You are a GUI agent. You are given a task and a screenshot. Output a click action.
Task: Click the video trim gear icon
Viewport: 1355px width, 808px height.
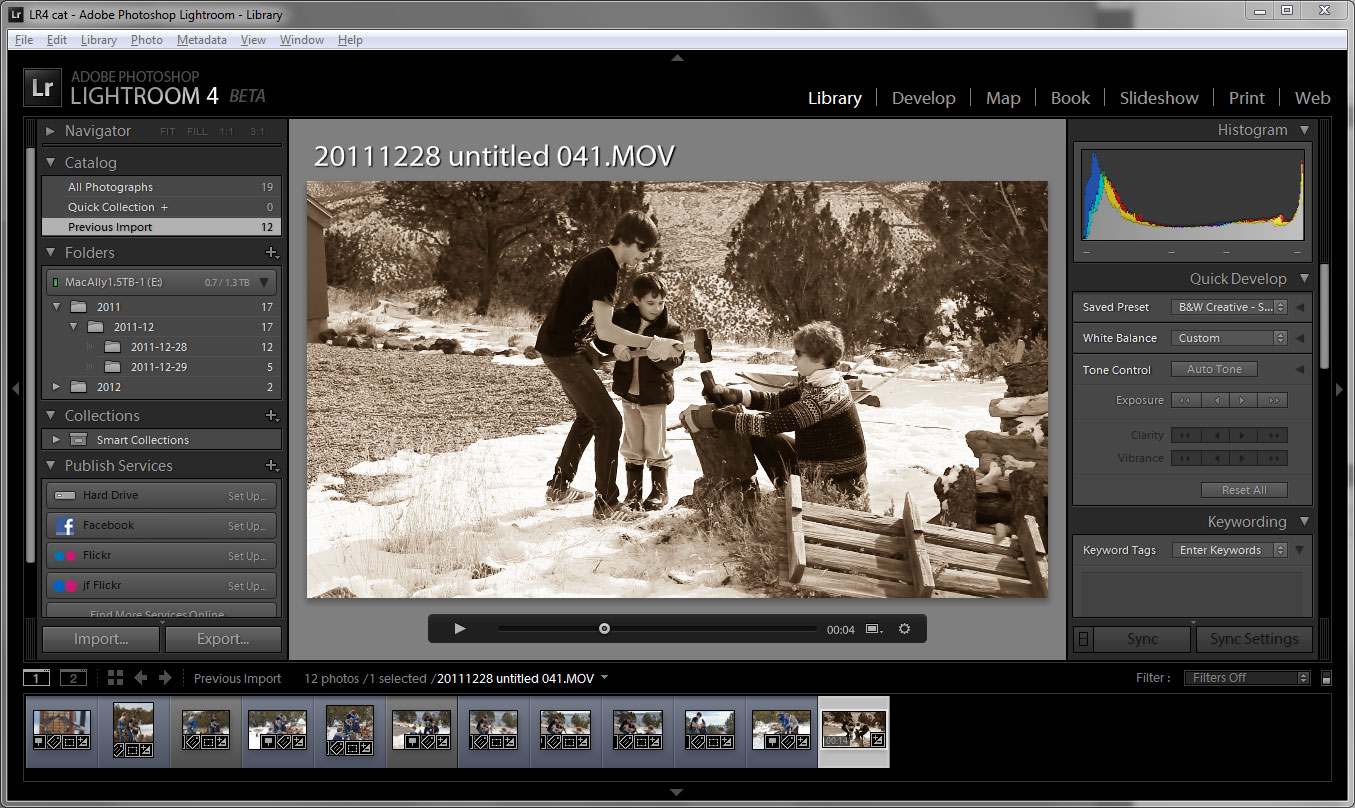click(x=905, y=629)
